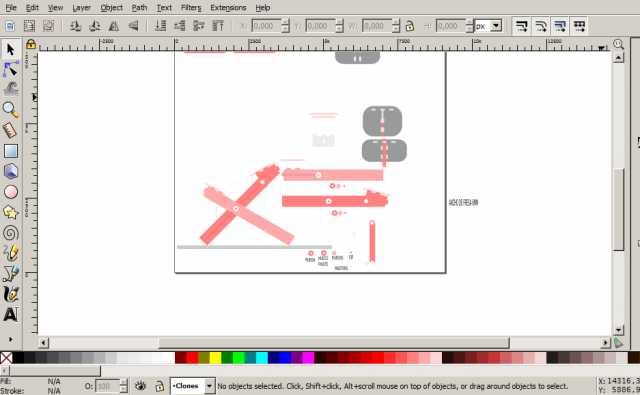Pick the None (X) swatch in palette

click(6, 358)
